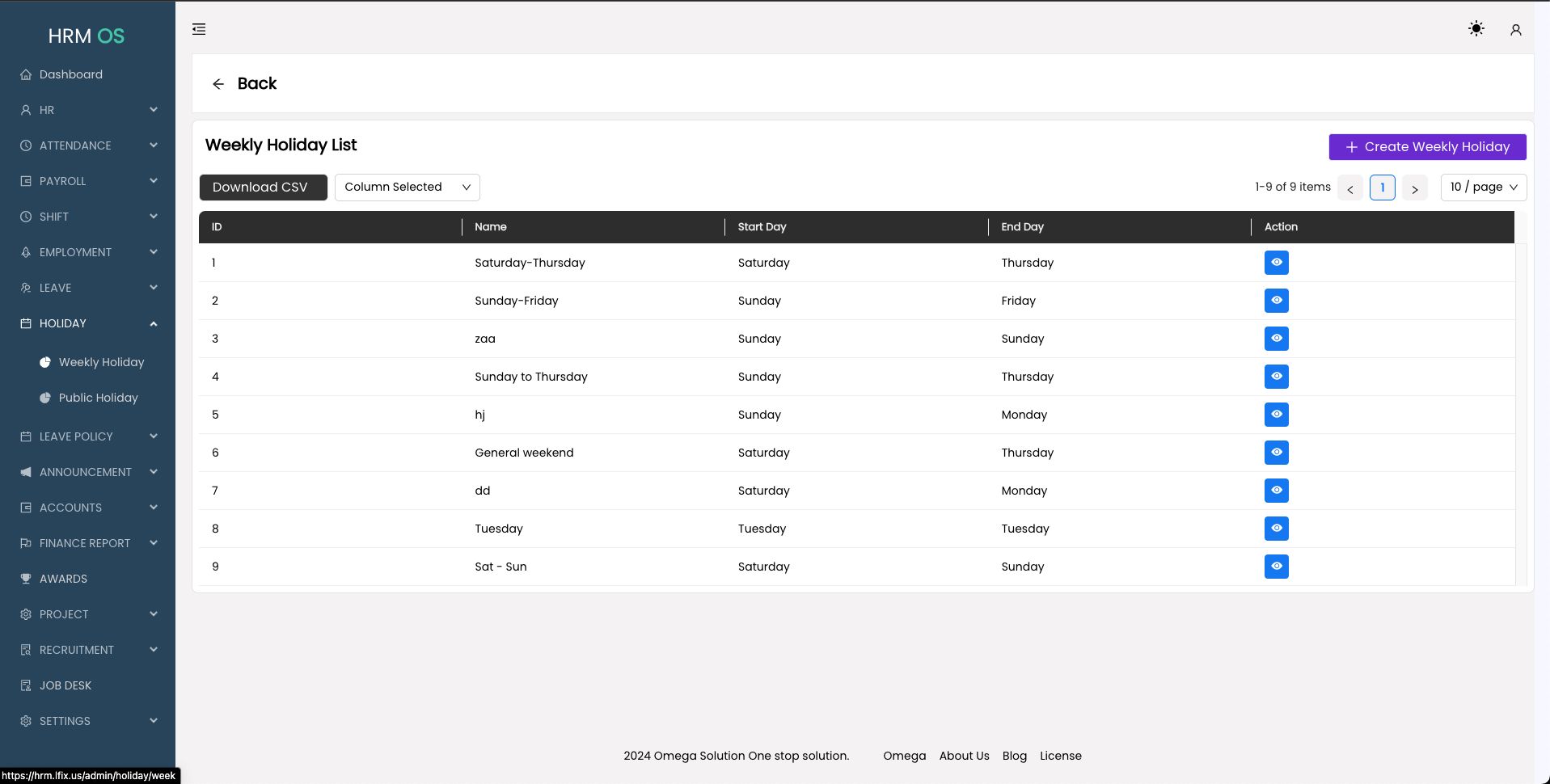
Task: Click the Employment rocket icon
Action: click(26, 252)
